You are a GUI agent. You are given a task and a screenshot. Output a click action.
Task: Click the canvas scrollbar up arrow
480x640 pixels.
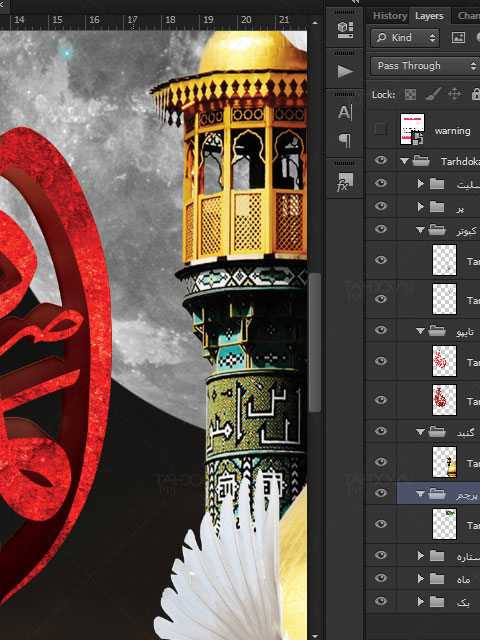[314, 23]
